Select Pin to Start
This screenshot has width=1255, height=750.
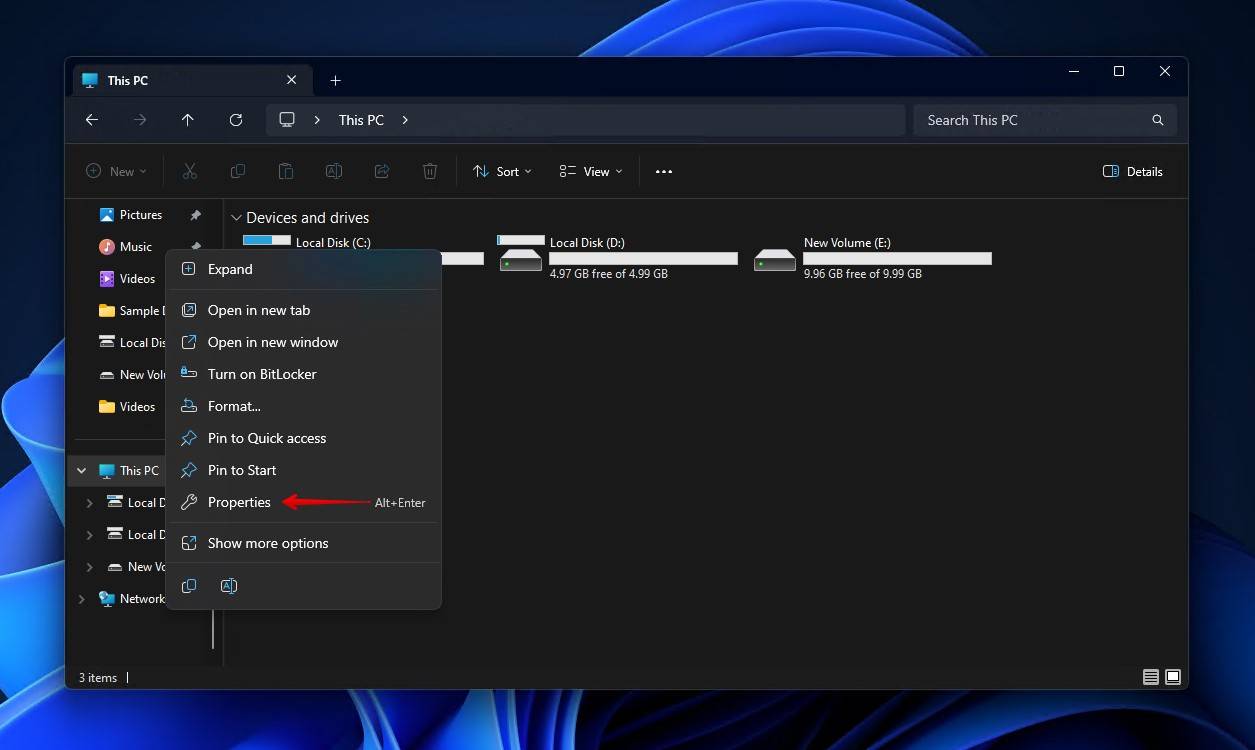(304, 470)
